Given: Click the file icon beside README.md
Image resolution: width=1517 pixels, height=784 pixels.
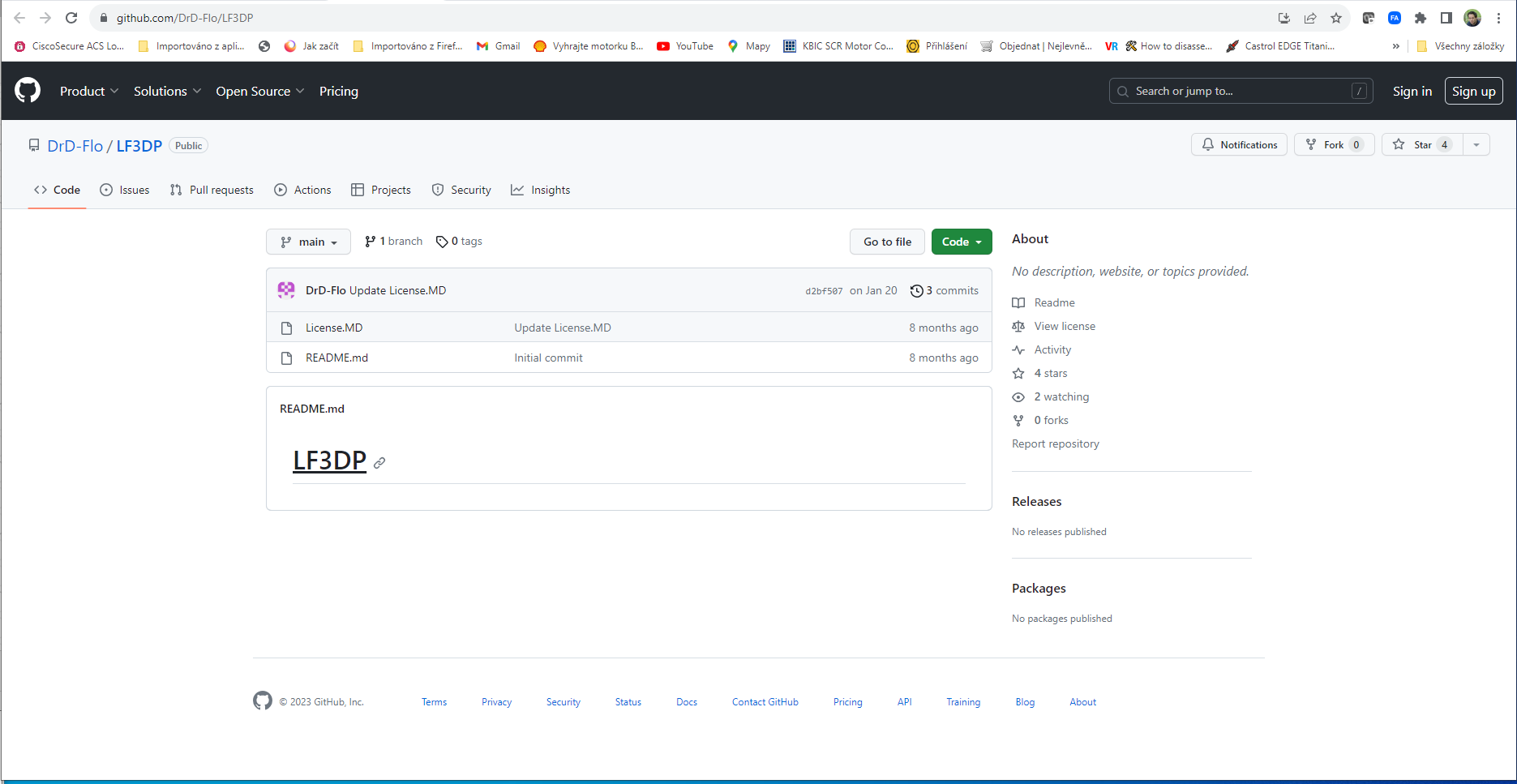Looking at the screenshot, I should (286, 358).
